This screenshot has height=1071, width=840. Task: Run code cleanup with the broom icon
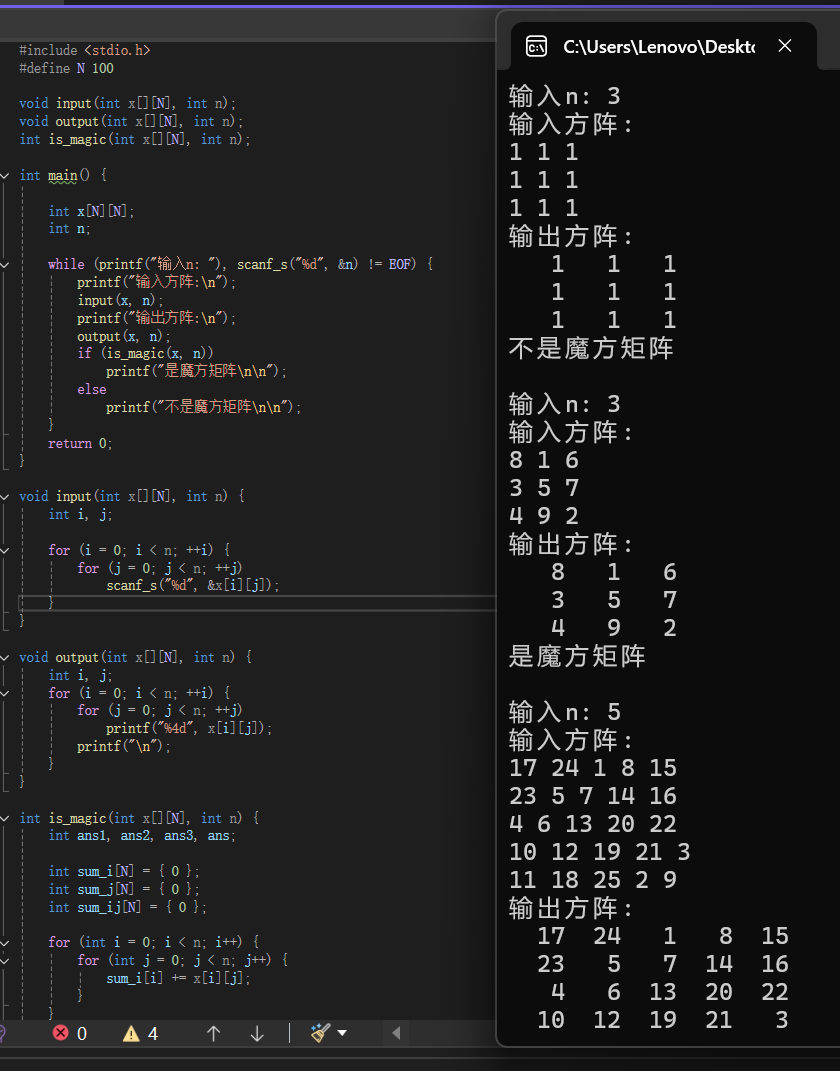tap(320, 1033)
